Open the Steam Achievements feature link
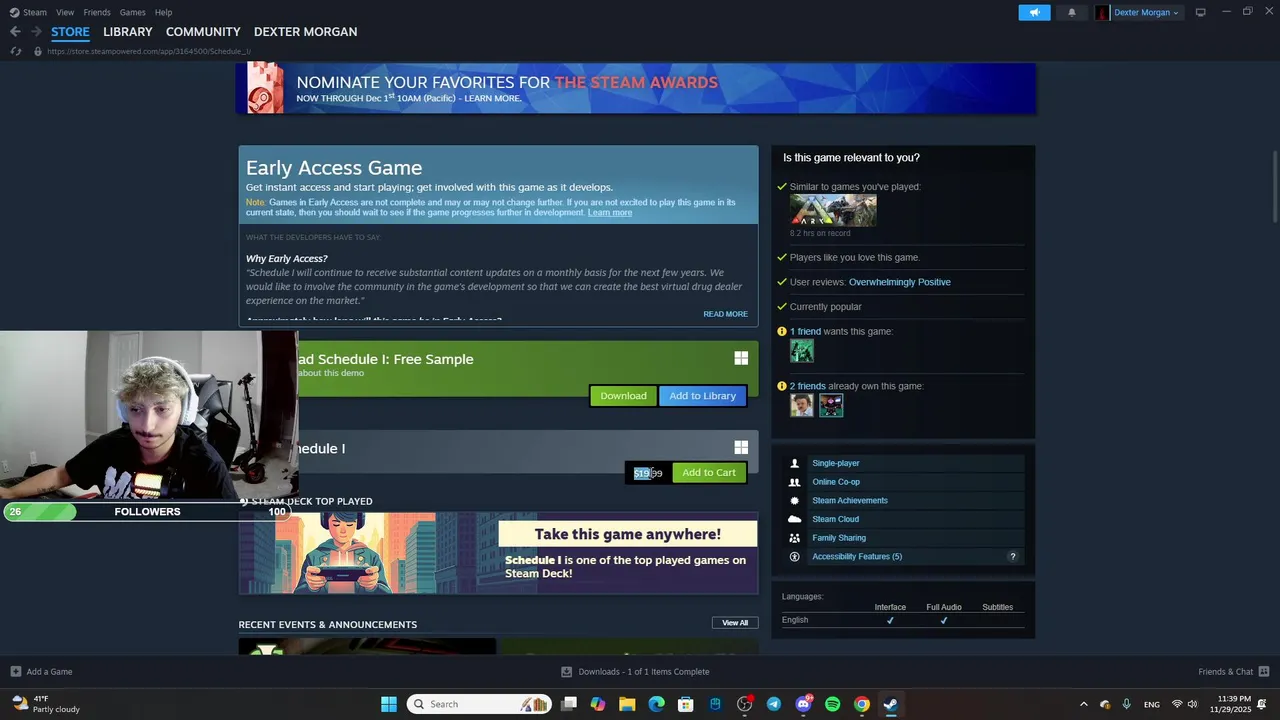The image size is (1280, 720). [850, 500]
